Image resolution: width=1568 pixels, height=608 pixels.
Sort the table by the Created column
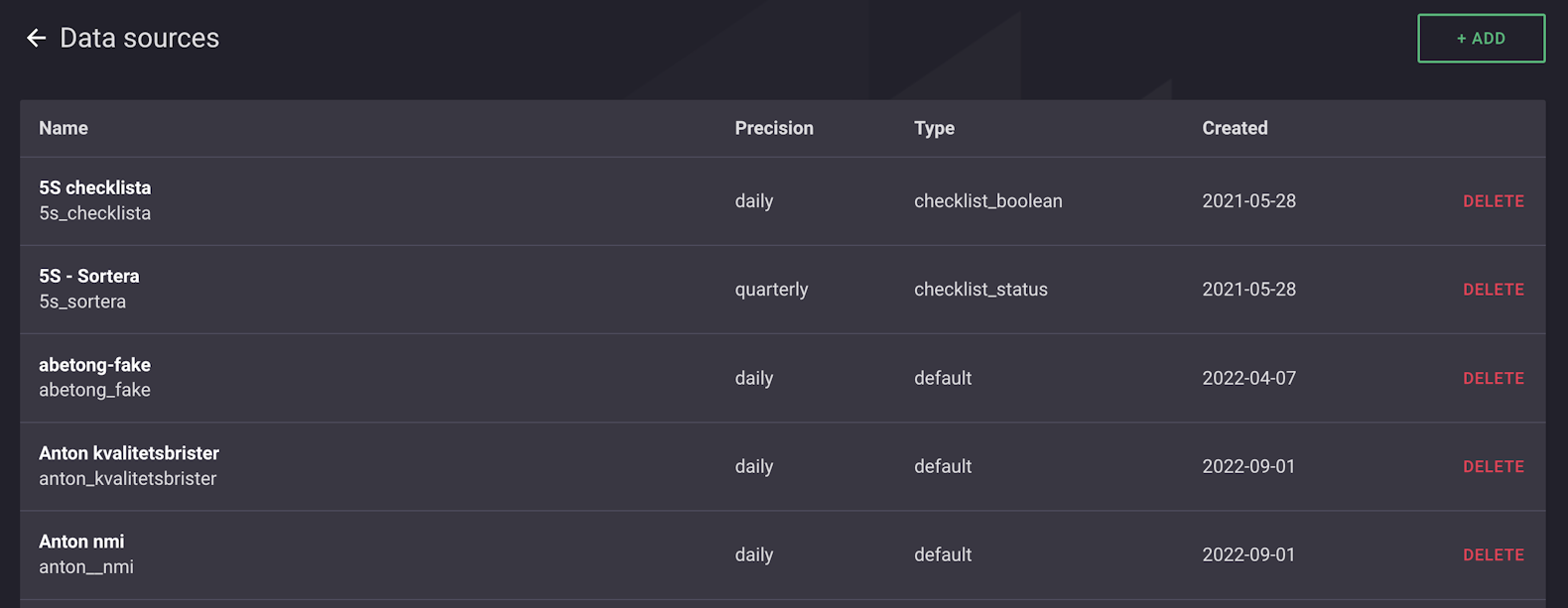1235,128
